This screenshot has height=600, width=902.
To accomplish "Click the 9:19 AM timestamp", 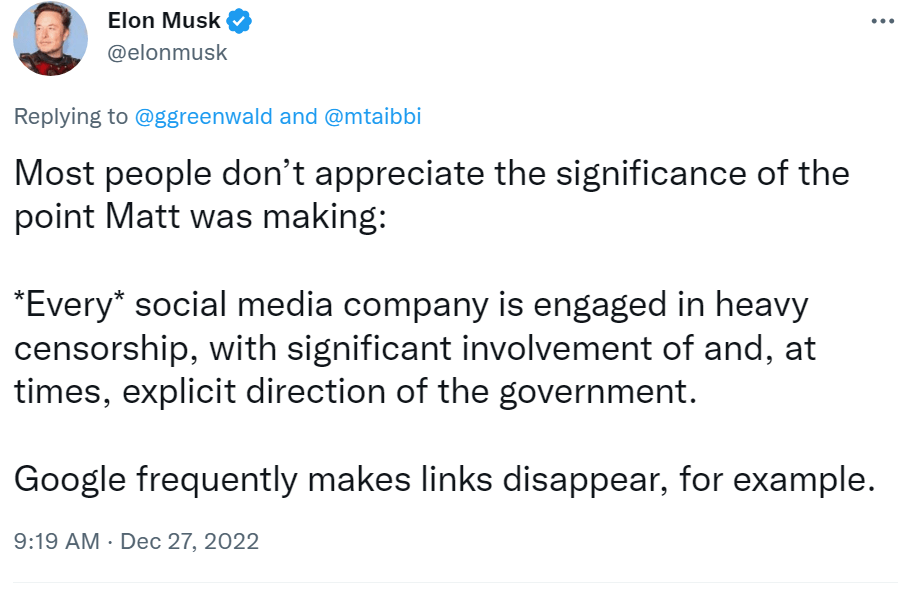I will point(56,542).
